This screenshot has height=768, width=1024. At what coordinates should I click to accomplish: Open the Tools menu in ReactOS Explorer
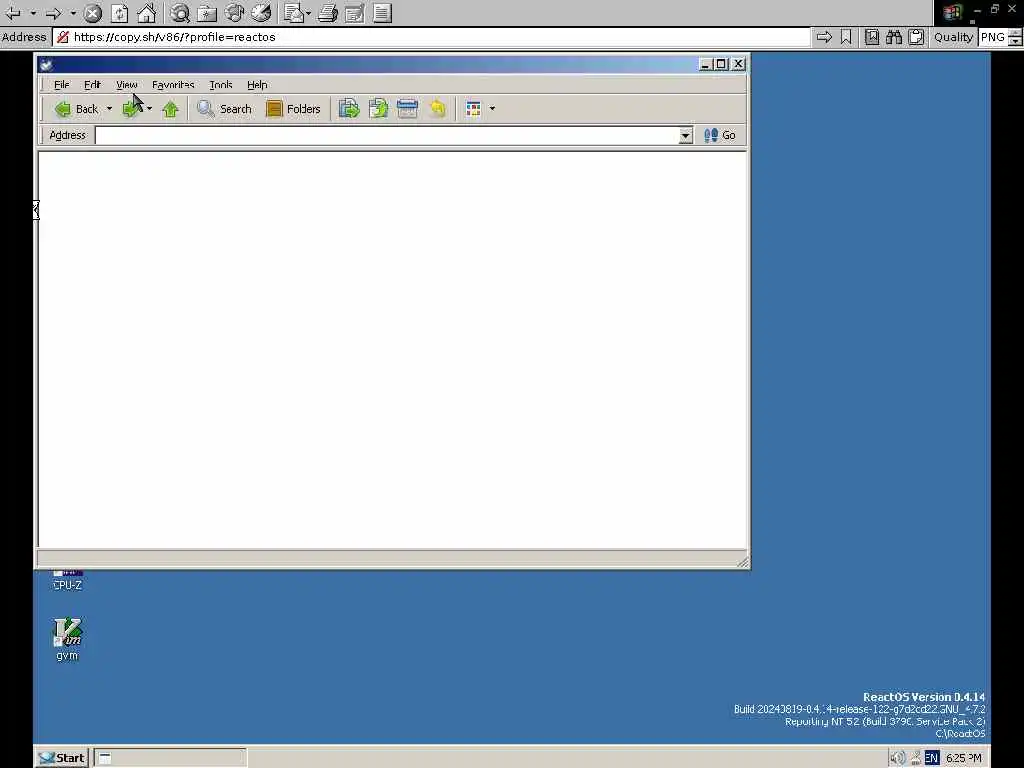(221, 84)
